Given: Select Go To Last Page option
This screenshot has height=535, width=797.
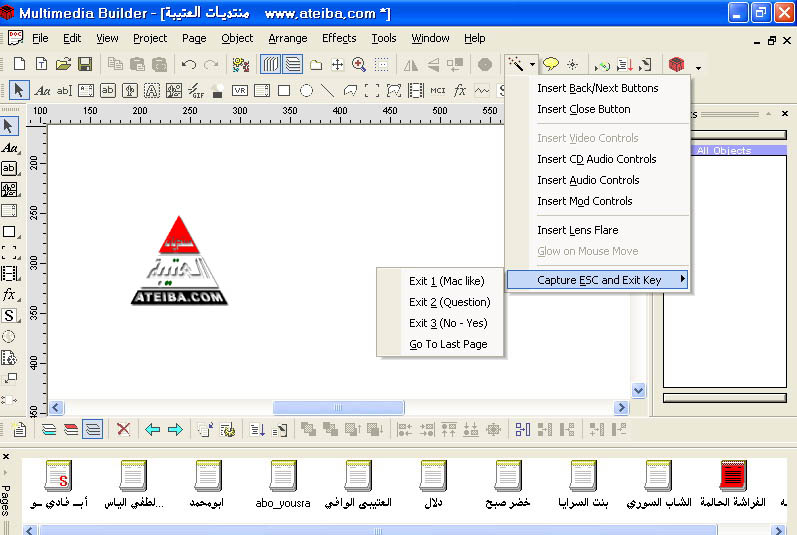Looking at the screenshot, I should pyautogui.click(x=448, y=344).
